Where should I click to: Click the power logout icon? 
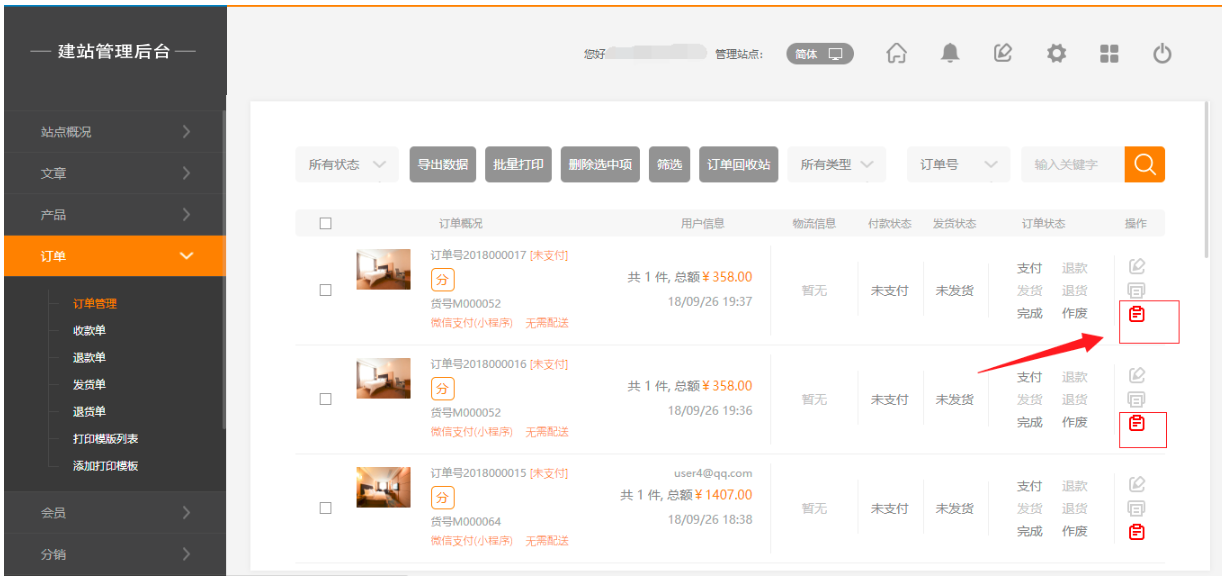(x=1162, y=54)
